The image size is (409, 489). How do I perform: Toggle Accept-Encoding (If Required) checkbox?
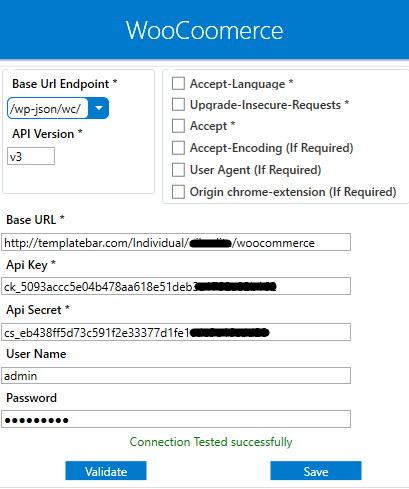click(178, 148)
